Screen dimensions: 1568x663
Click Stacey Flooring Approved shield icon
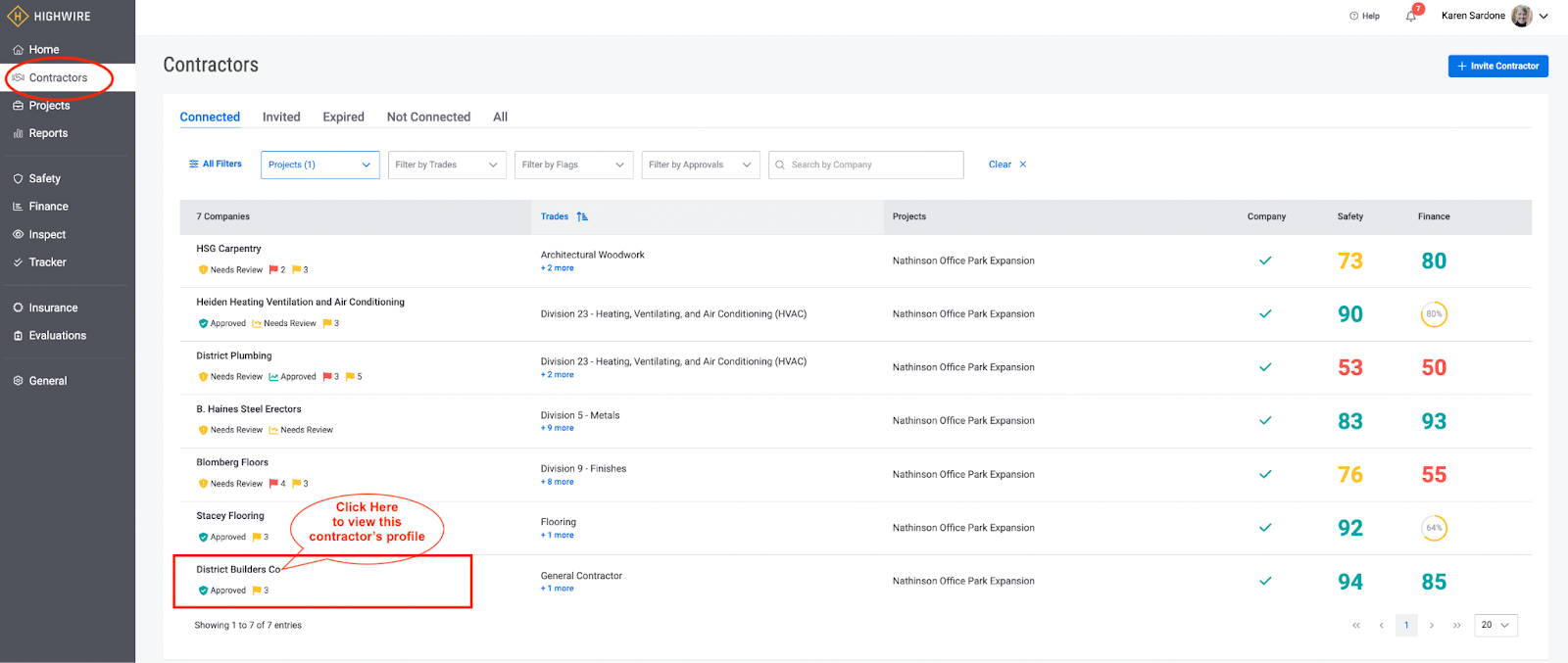pos(203,538)
